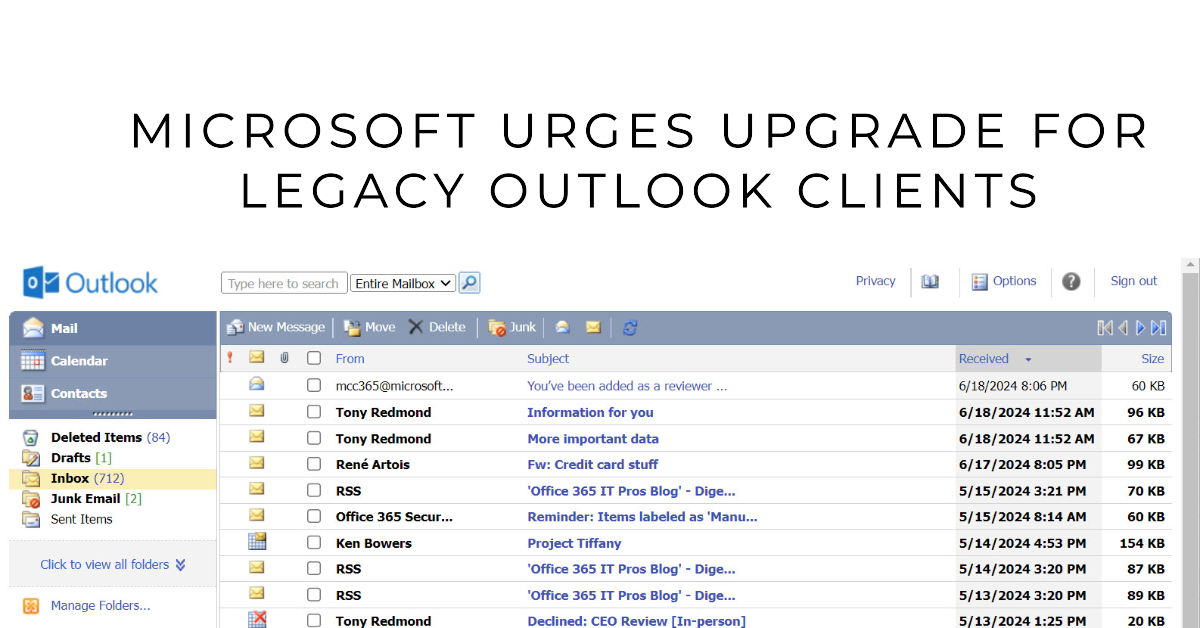This screenshot has width=1200, height=628.
Task: Go to the next page arrow
Action: tap(1140, 328)
